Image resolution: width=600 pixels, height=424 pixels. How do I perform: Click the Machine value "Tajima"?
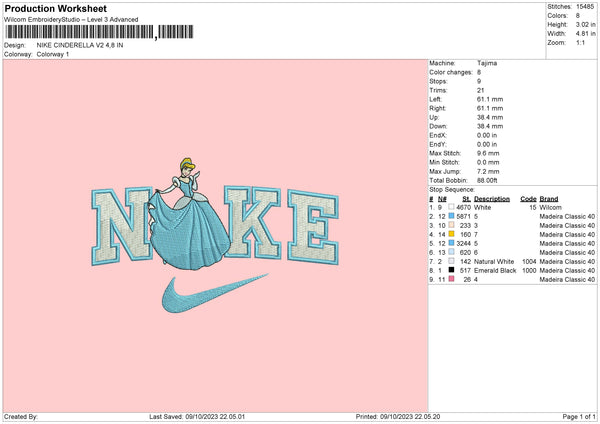tap(487, 63)
